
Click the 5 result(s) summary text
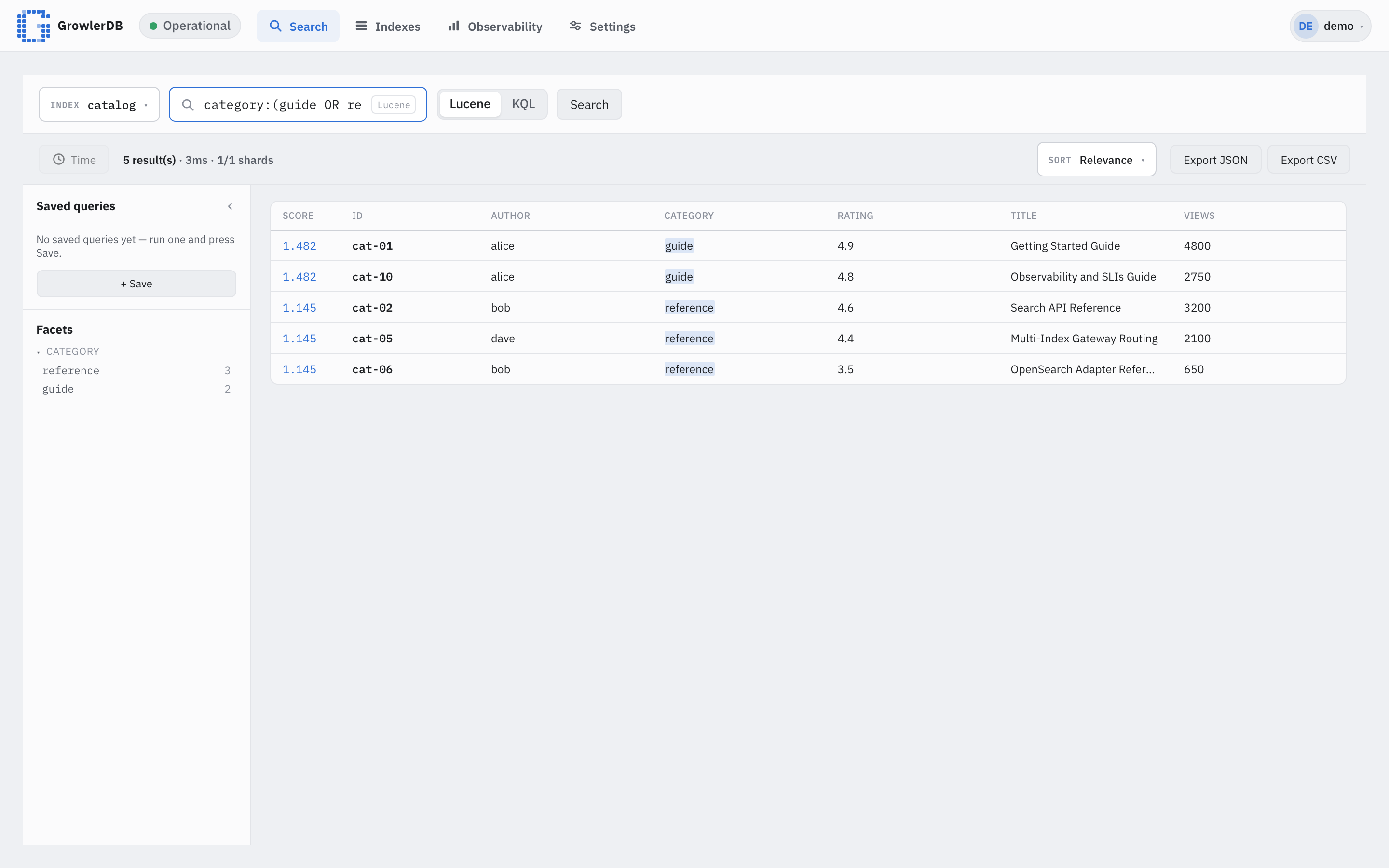pos(149,160)
